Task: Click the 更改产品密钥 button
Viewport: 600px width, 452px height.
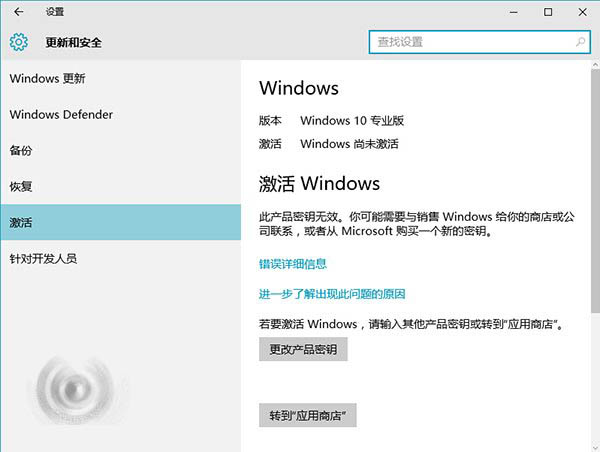Action: 303,349
